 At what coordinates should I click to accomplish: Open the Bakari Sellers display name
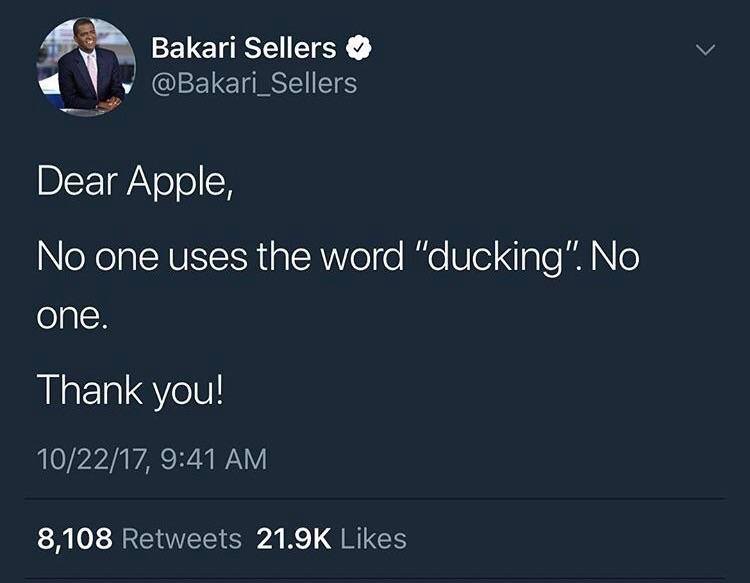pos(243,48)
